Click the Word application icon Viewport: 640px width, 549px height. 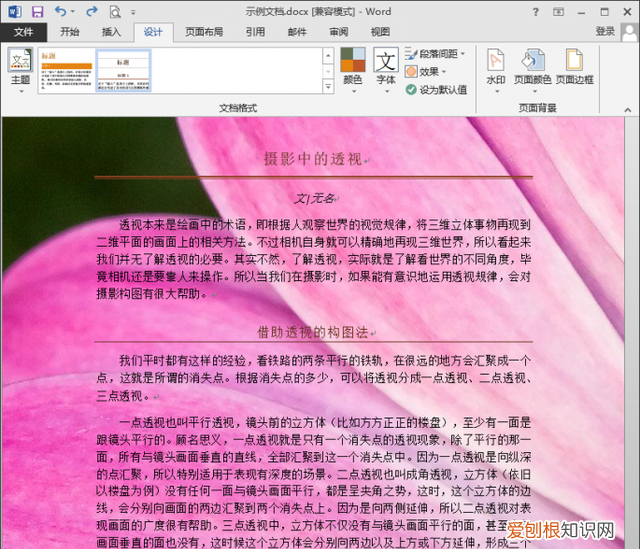(15, 11)
